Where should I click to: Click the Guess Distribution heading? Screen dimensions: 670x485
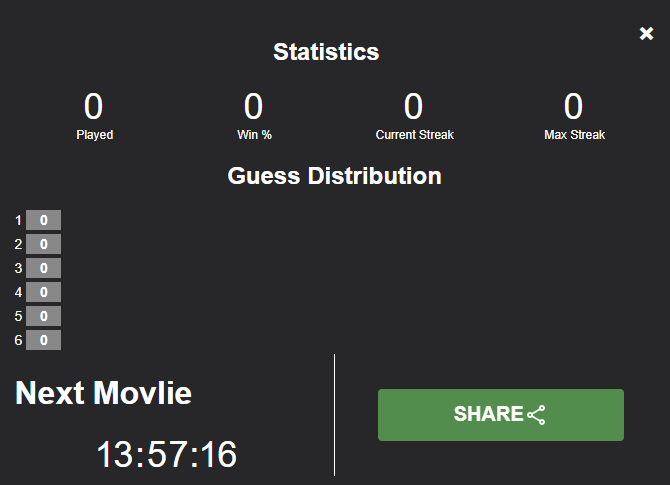pyautogui.click(x=334, y=176)
